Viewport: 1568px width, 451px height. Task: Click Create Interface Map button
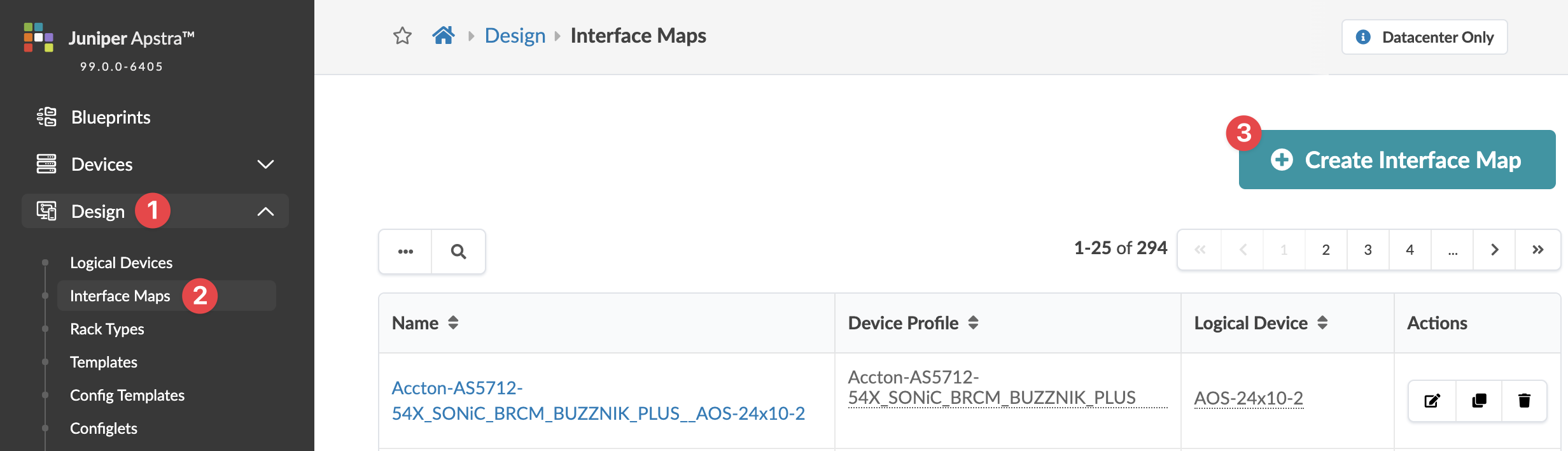(x=1397, y=160)
